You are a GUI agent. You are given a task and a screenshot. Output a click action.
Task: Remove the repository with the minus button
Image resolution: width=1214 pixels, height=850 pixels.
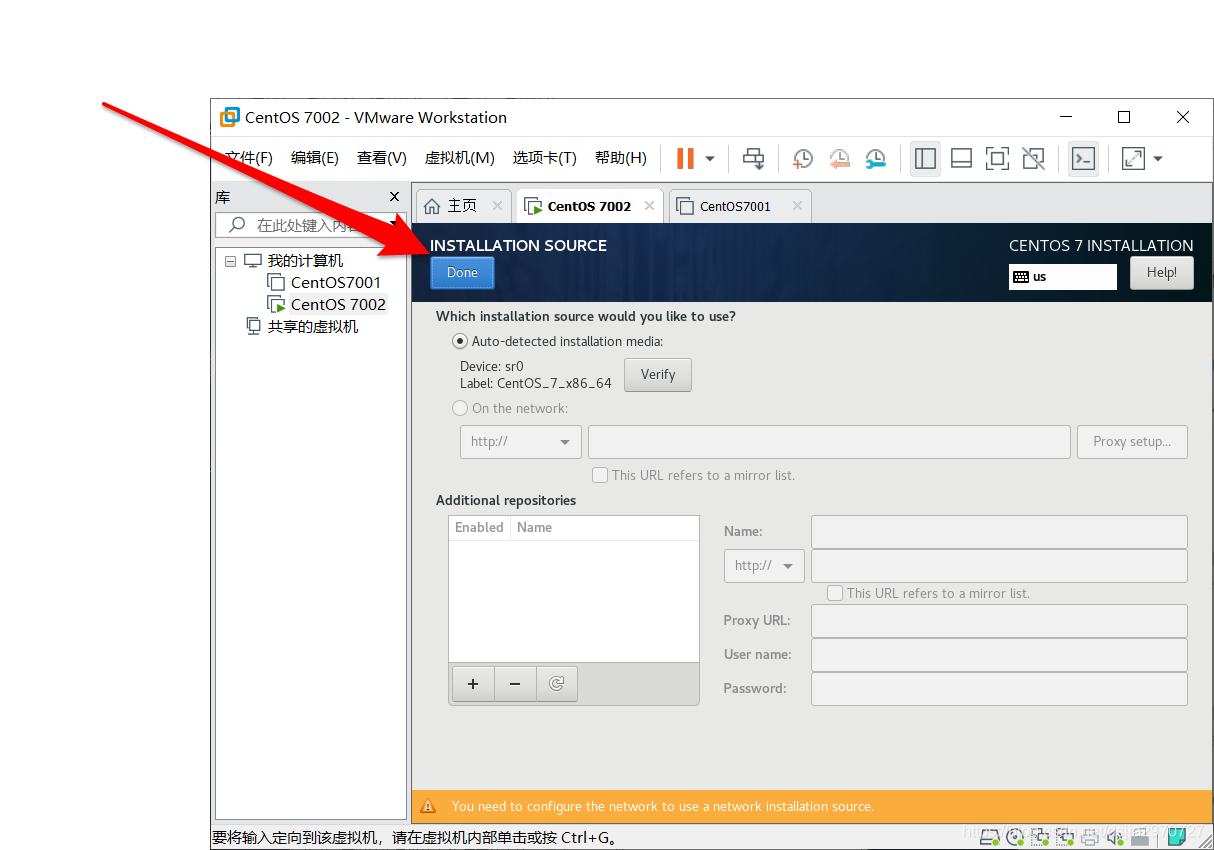pos(515,684)
